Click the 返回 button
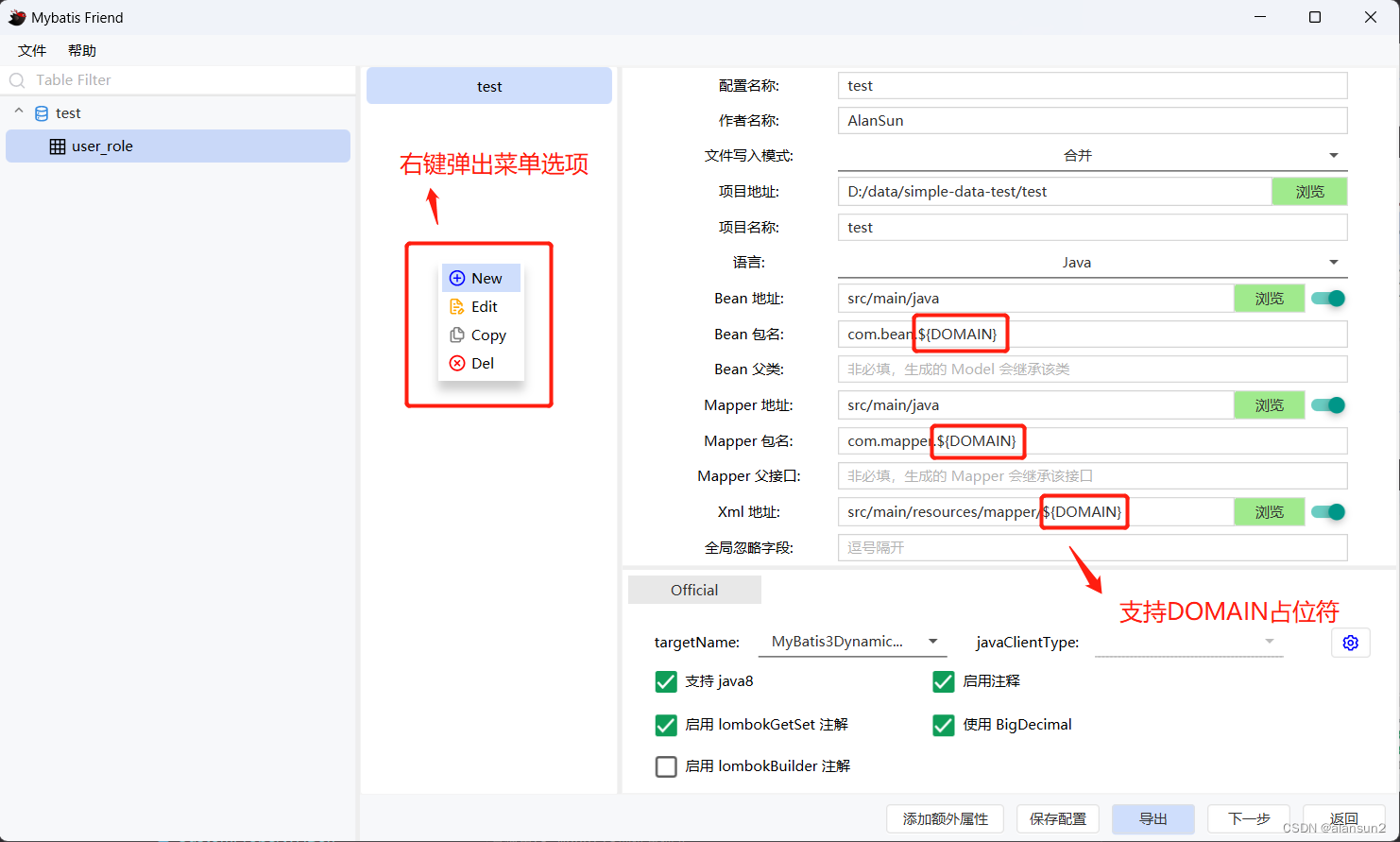Screen dimensions: 1400x842 [1344, 819]
